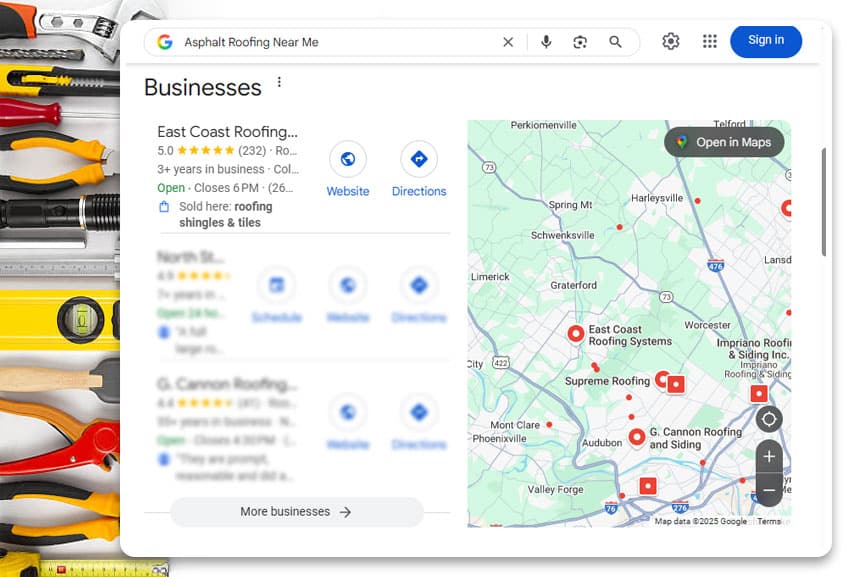The height and width of the screenshot is (577, 850).
Task: Click the Terms link on map
Action: click(x=769, y=521)
